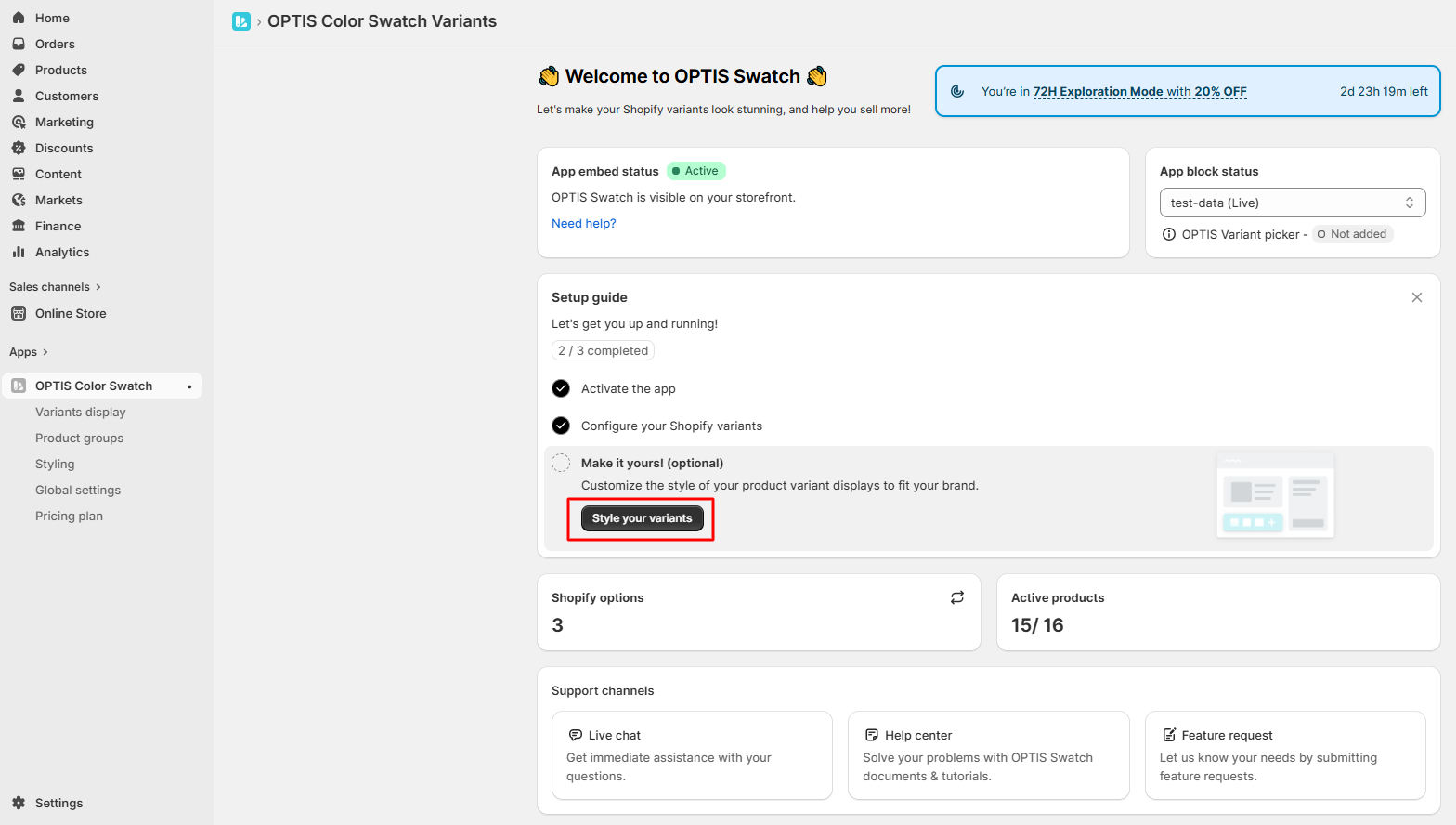Expand the Apps section
The width and height of the screenshot is (1456, 825).
(29, 352)
